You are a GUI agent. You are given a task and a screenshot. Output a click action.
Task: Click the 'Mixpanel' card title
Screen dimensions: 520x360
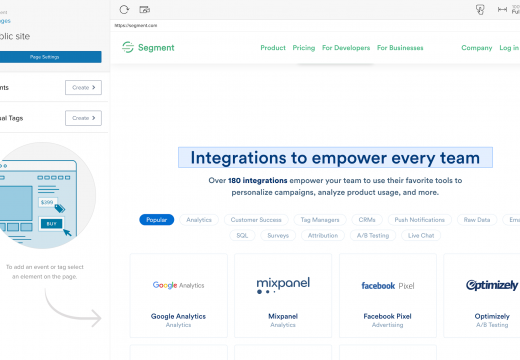[283, 316]
